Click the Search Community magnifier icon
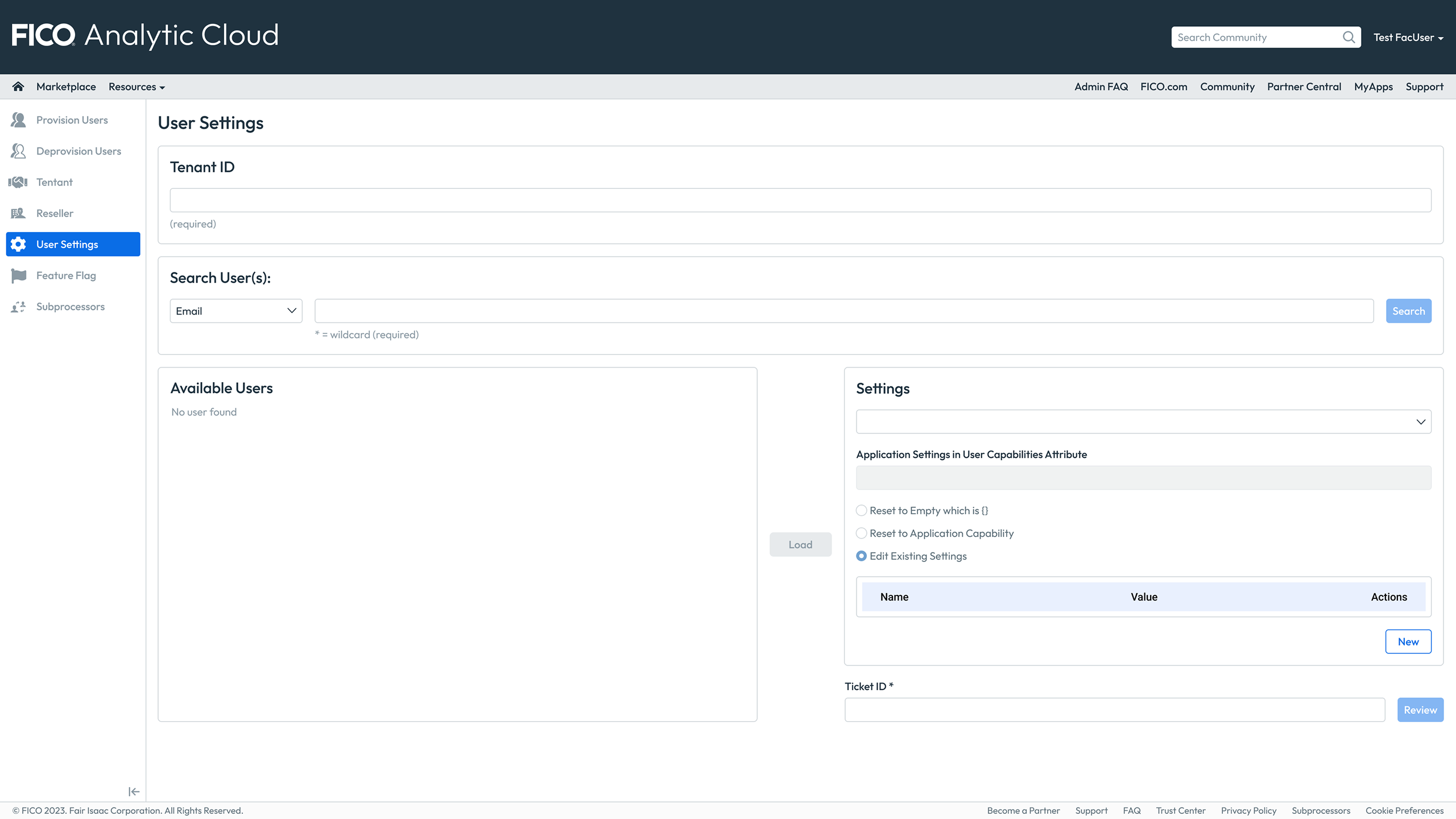The height and width of the screenshot is (819, 1456). [1349, 38]
